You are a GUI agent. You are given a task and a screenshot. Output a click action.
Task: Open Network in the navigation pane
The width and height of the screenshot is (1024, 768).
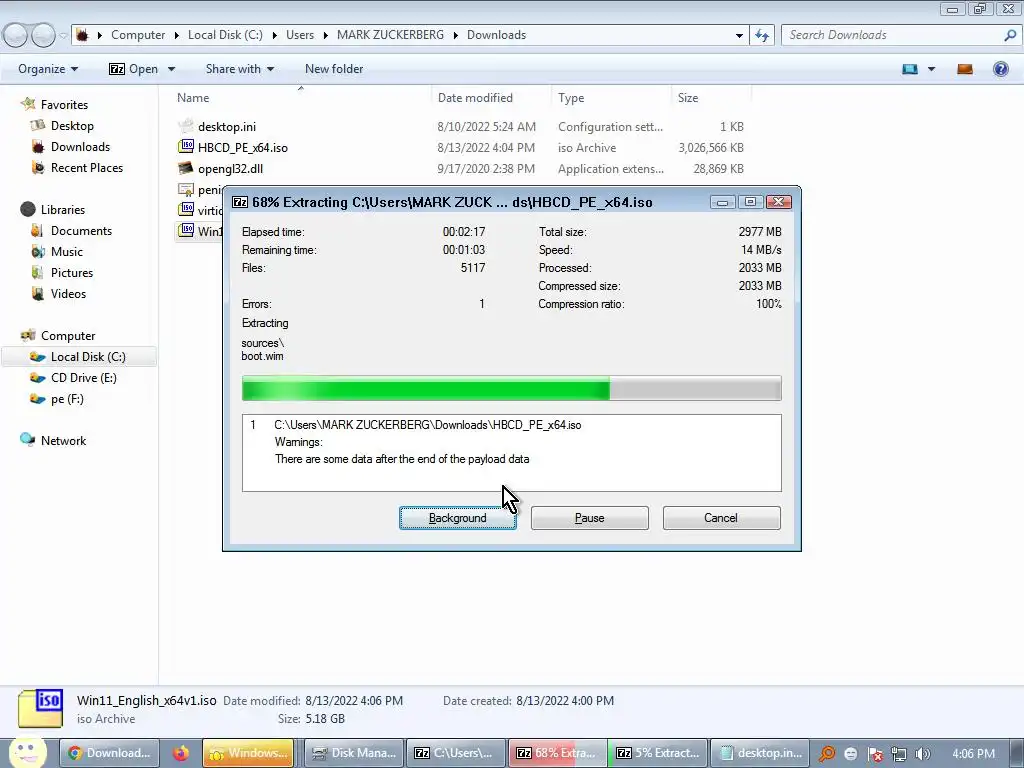pos(63,441)
